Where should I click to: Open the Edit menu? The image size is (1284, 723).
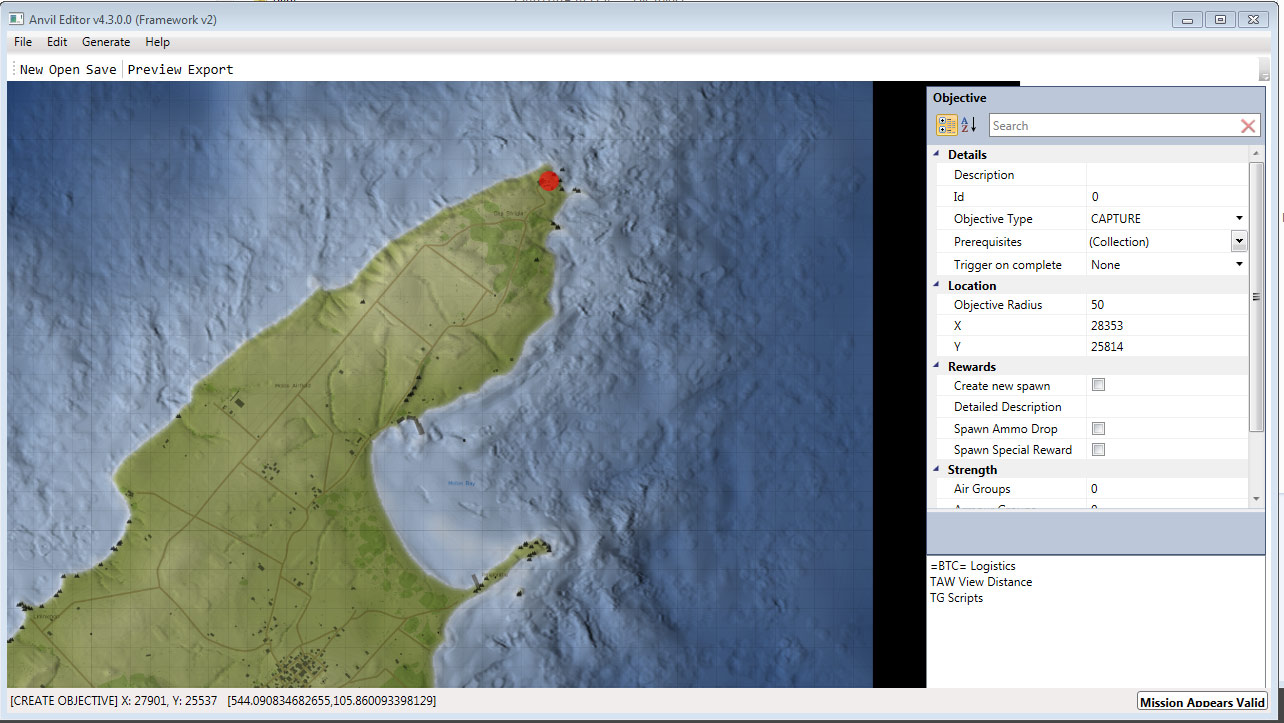(57, 42)
